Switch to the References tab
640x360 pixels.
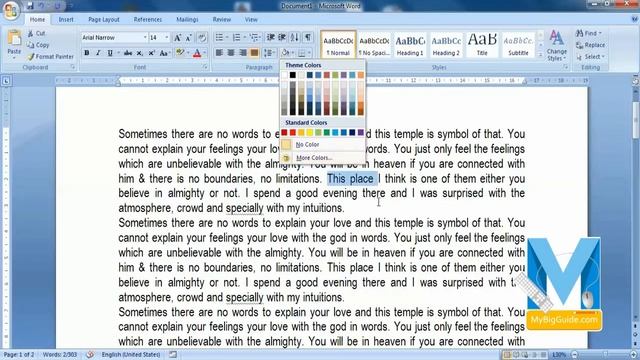click(148, 20)
